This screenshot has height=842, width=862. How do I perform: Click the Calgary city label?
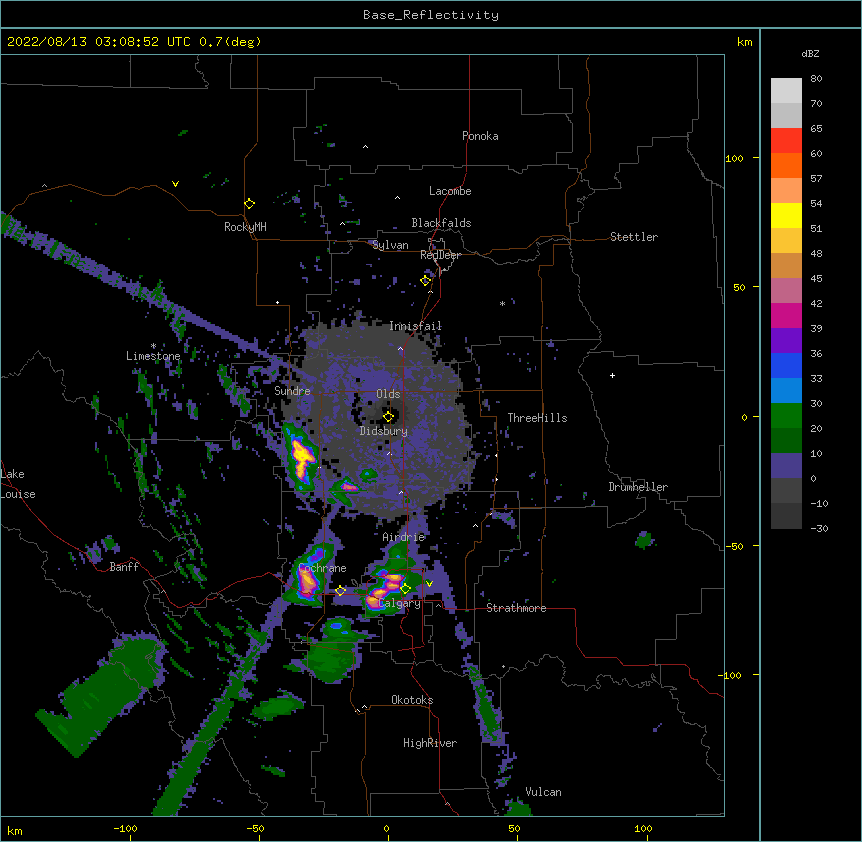(400, 603)
